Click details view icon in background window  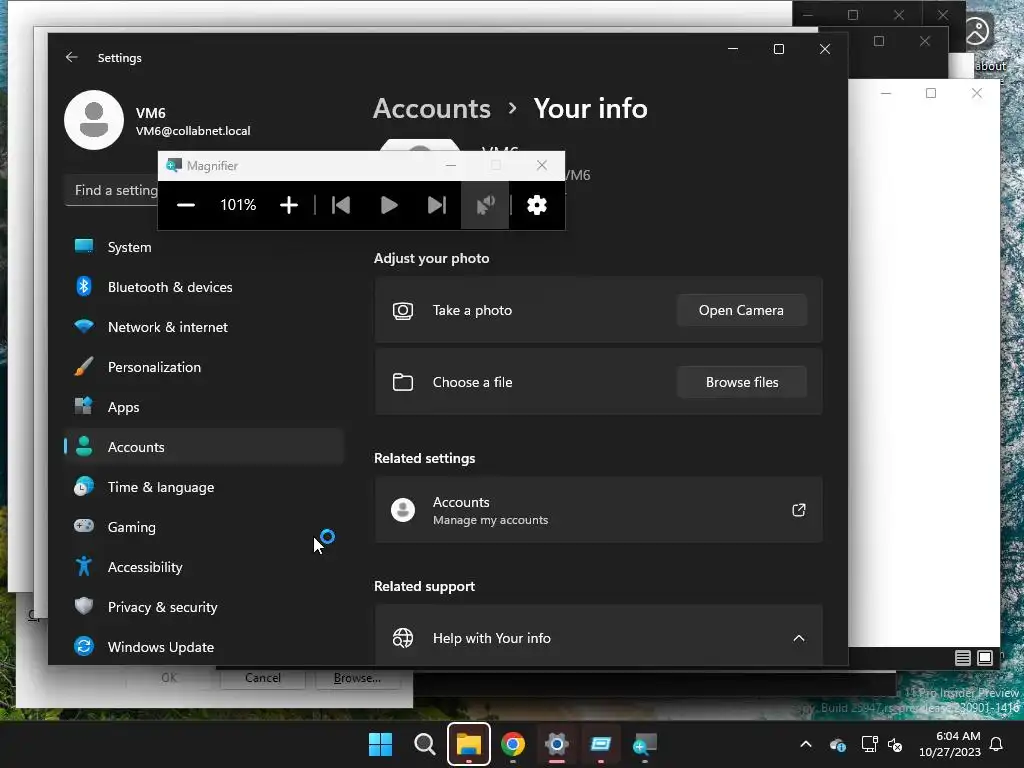(963, 658)
